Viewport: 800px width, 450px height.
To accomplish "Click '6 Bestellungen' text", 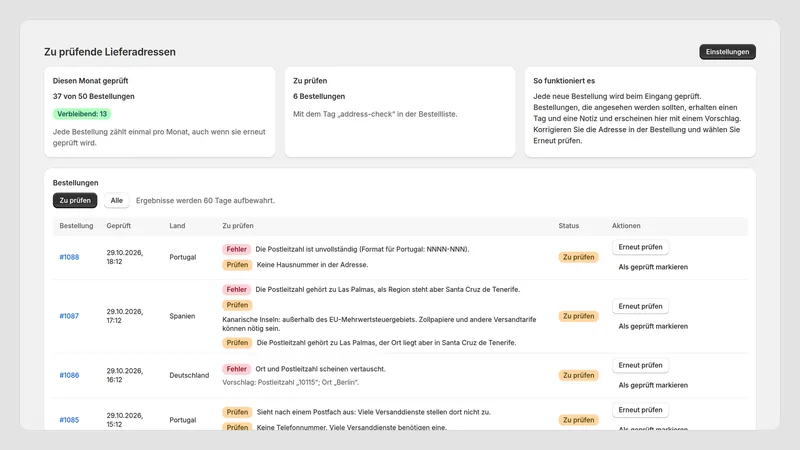I will click(319, 96).
